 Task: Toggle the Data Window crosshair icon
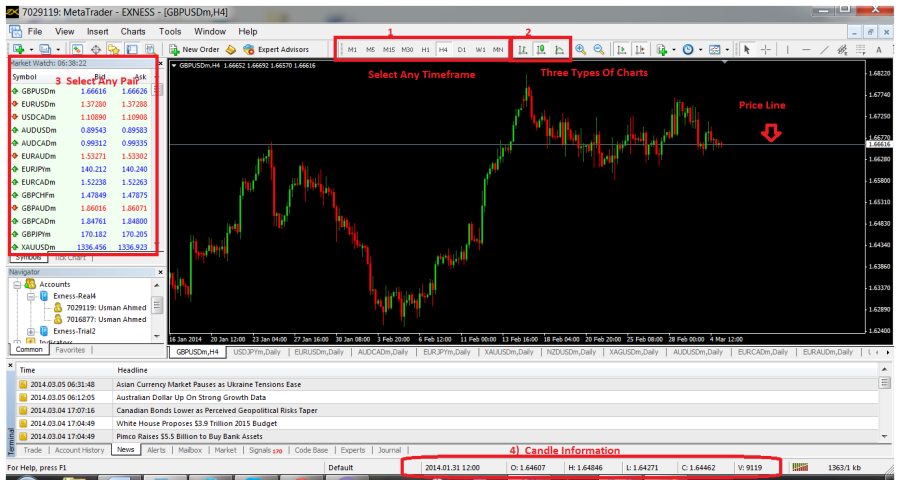[x=96, y=49]
